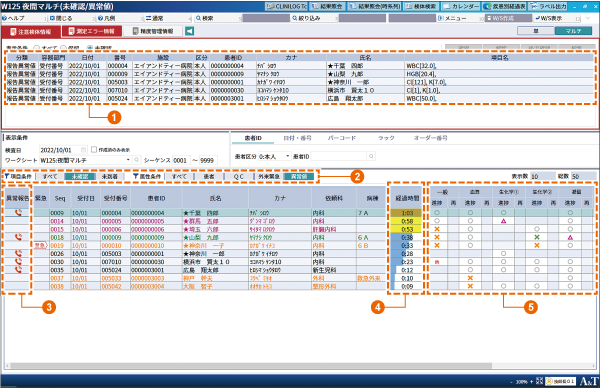Viewport: 600px width, 388px height.
Task: Click the 患者ID input field
Action: tap(339, 156)
